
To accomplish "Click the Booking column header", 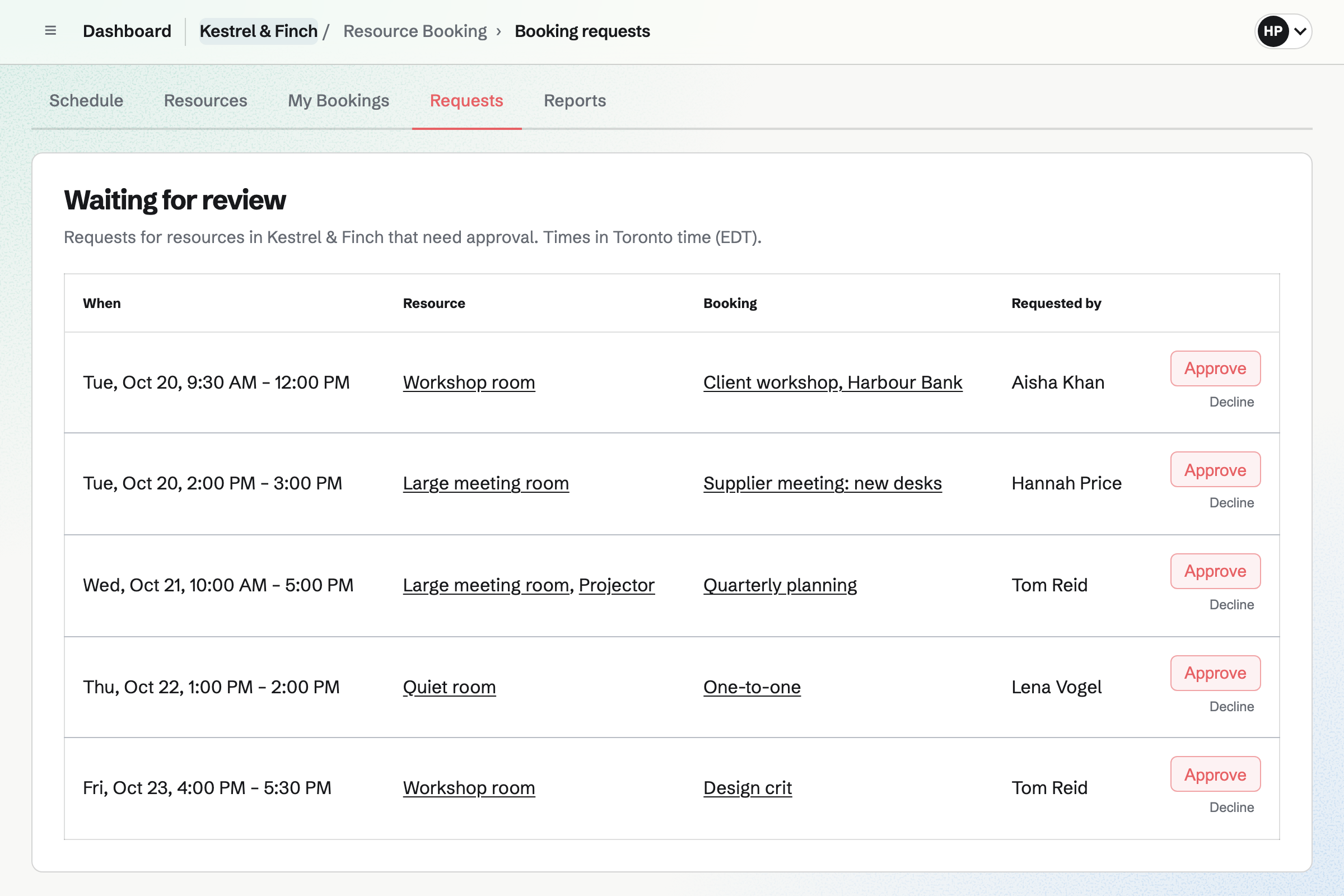I will pos(730,304).
